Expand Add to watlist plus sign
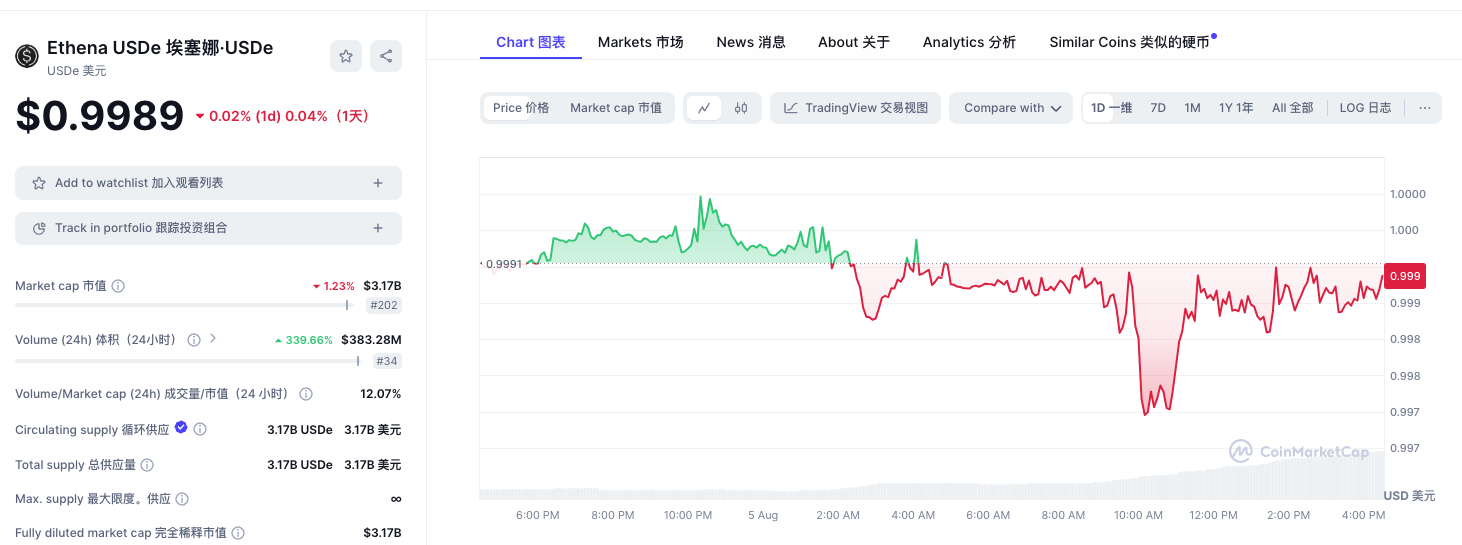 (x=378, y=183)
